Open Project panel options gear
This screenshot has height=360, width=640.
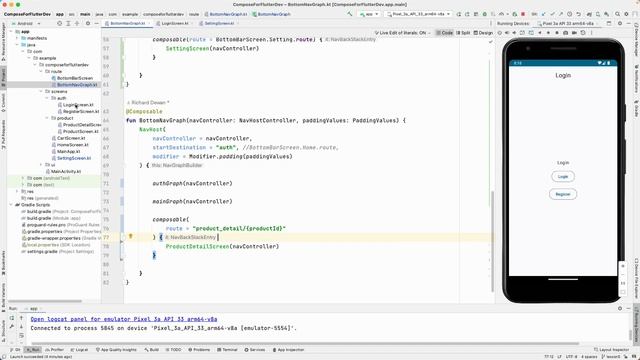pyautogui.click(x=87, y=23)
